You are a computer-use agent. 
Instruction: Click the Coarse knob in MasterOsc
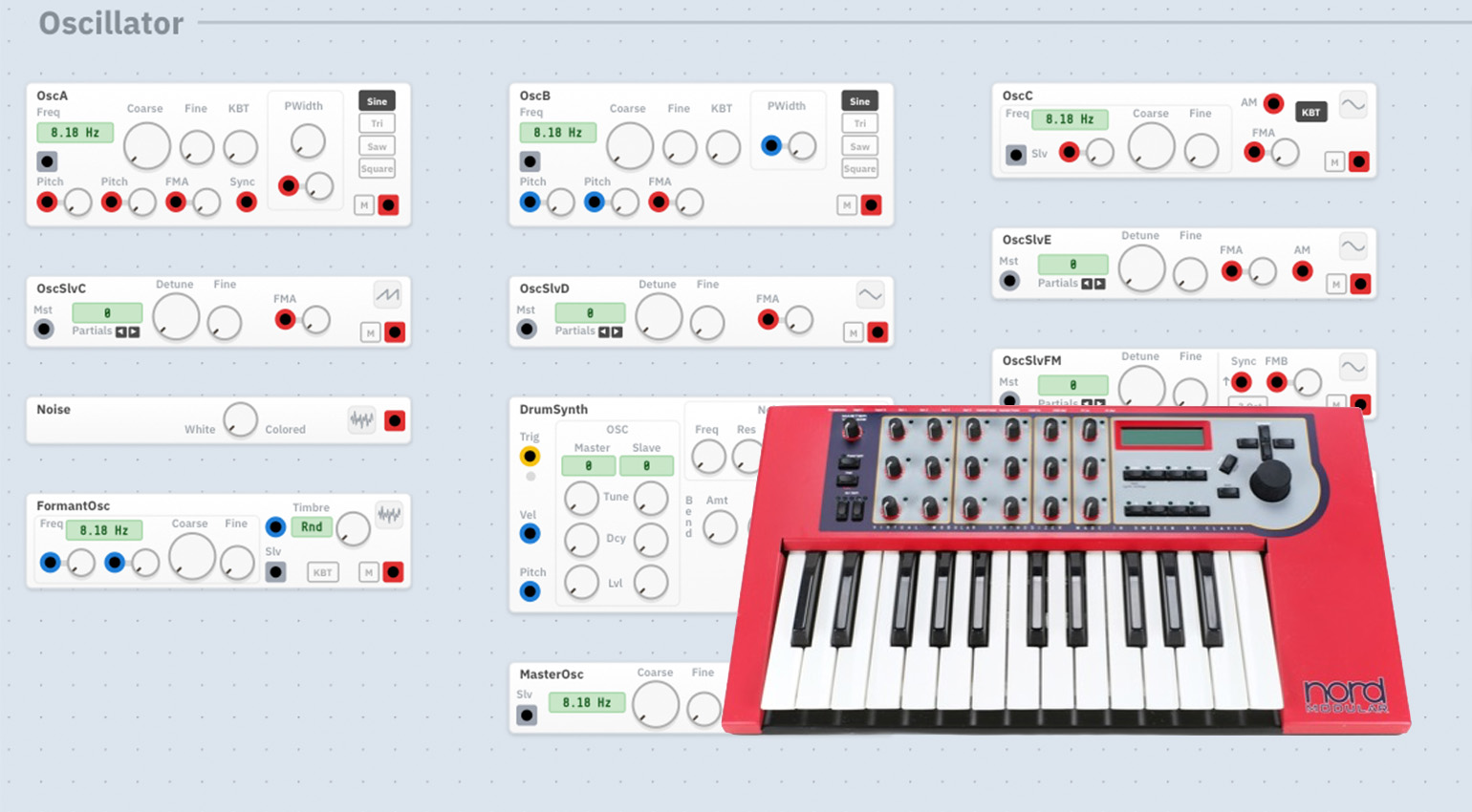pos(656,705)
